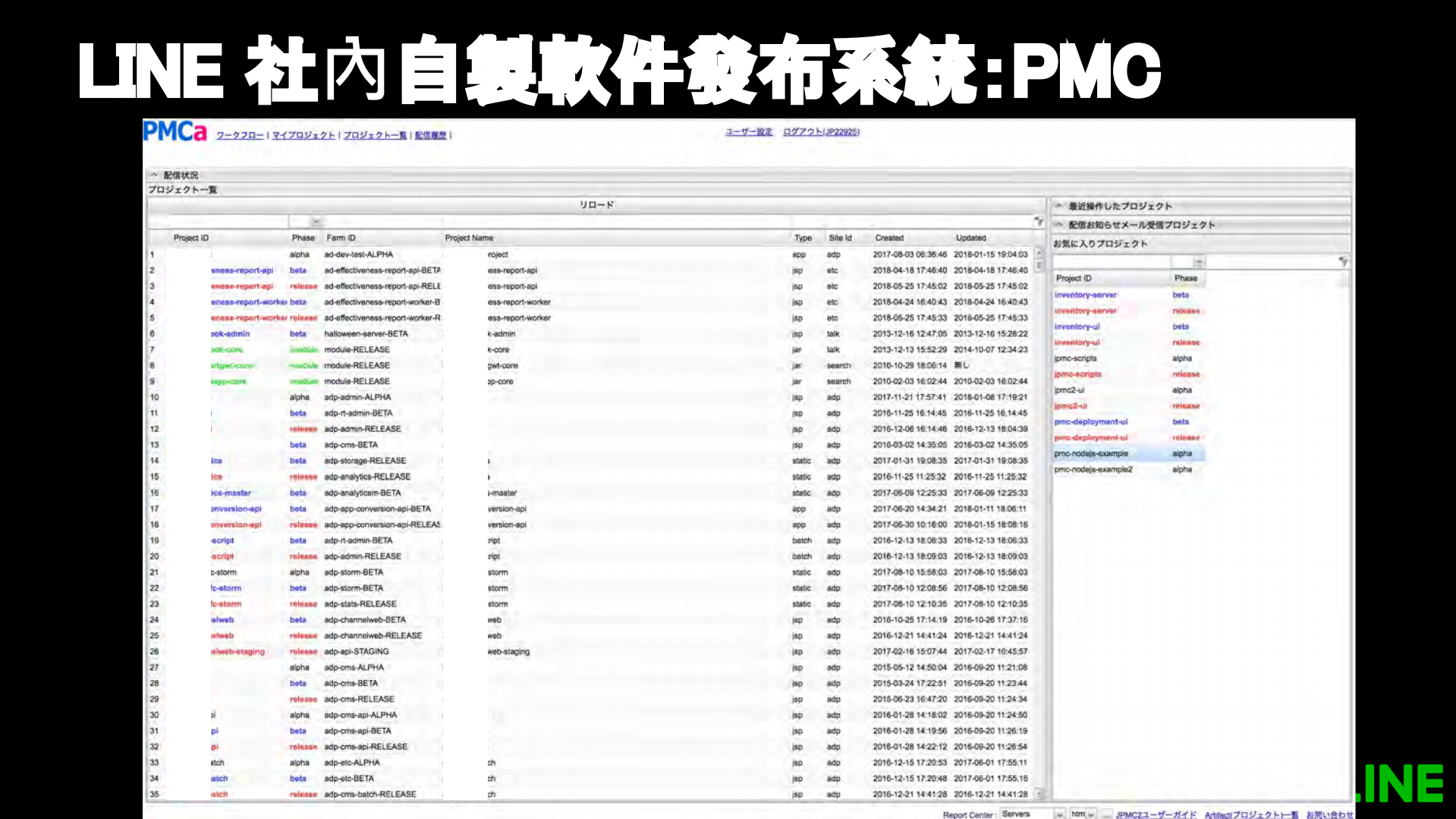Switch to プロジェクト一覧 view
Screen dimensions: 1456x819
tap(375, 134)
